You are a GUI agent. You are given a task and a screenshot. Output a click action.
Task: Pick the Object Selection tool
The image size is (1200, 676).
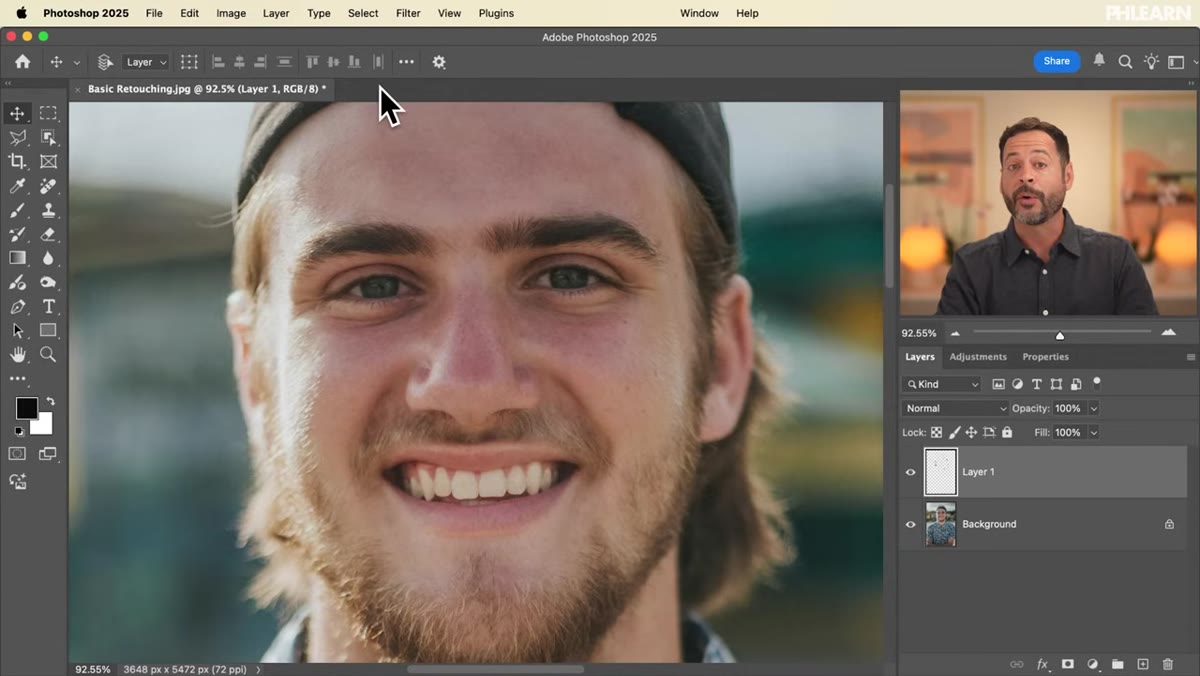(x=48, y=137)
